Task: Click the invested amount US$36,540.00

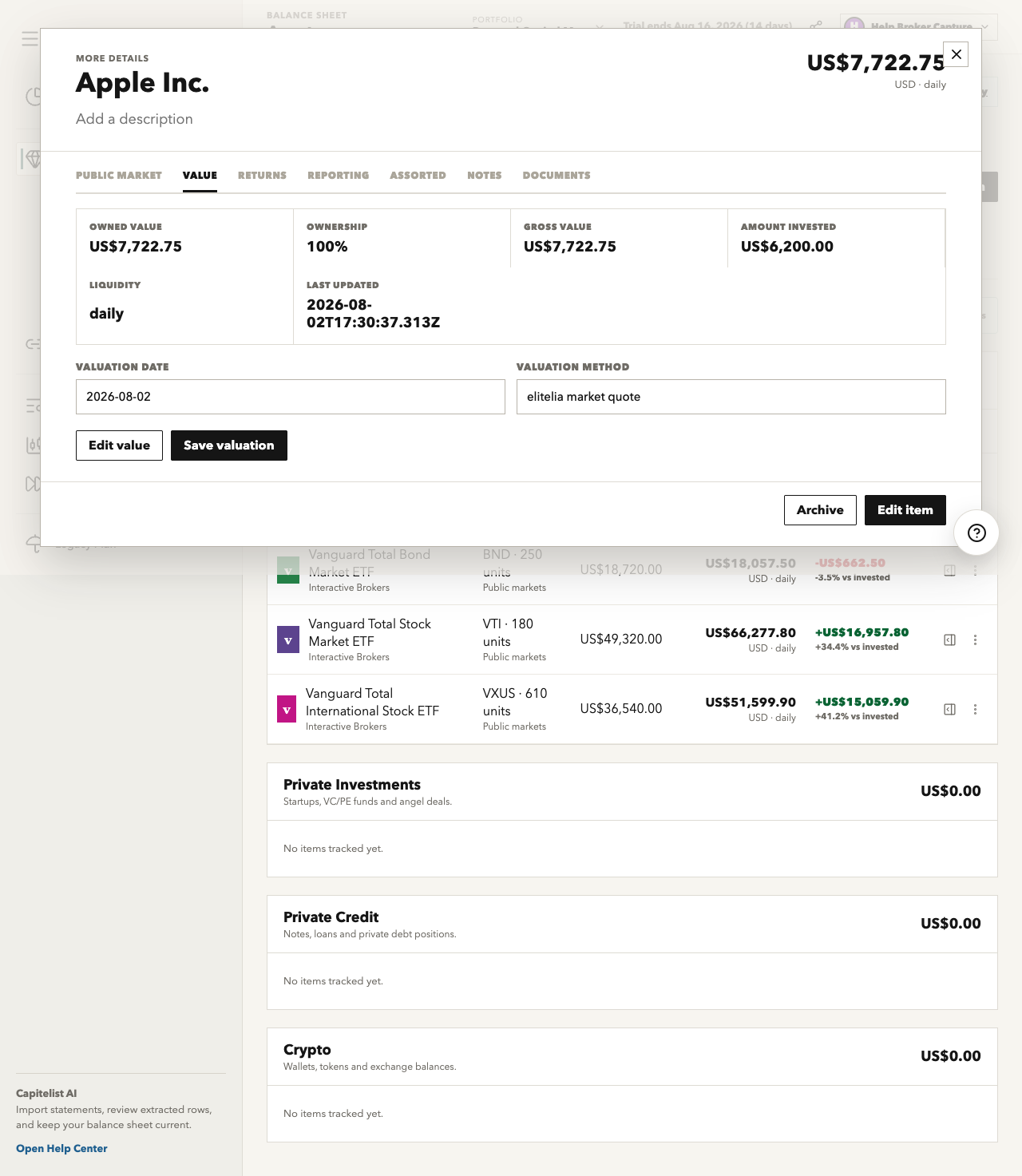Action: point(621,709)
